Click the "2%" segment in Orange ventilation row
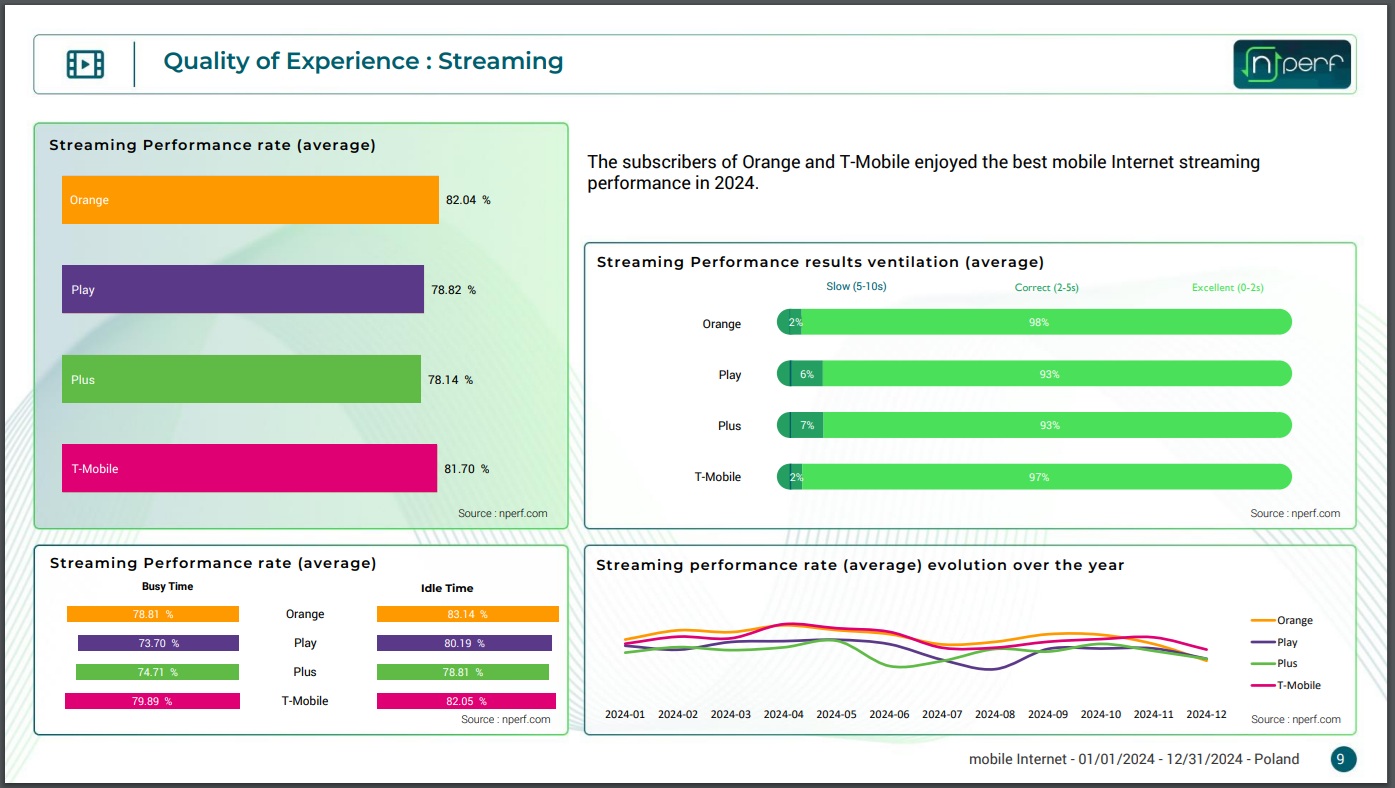The image size is (1395, 788). 795,322
